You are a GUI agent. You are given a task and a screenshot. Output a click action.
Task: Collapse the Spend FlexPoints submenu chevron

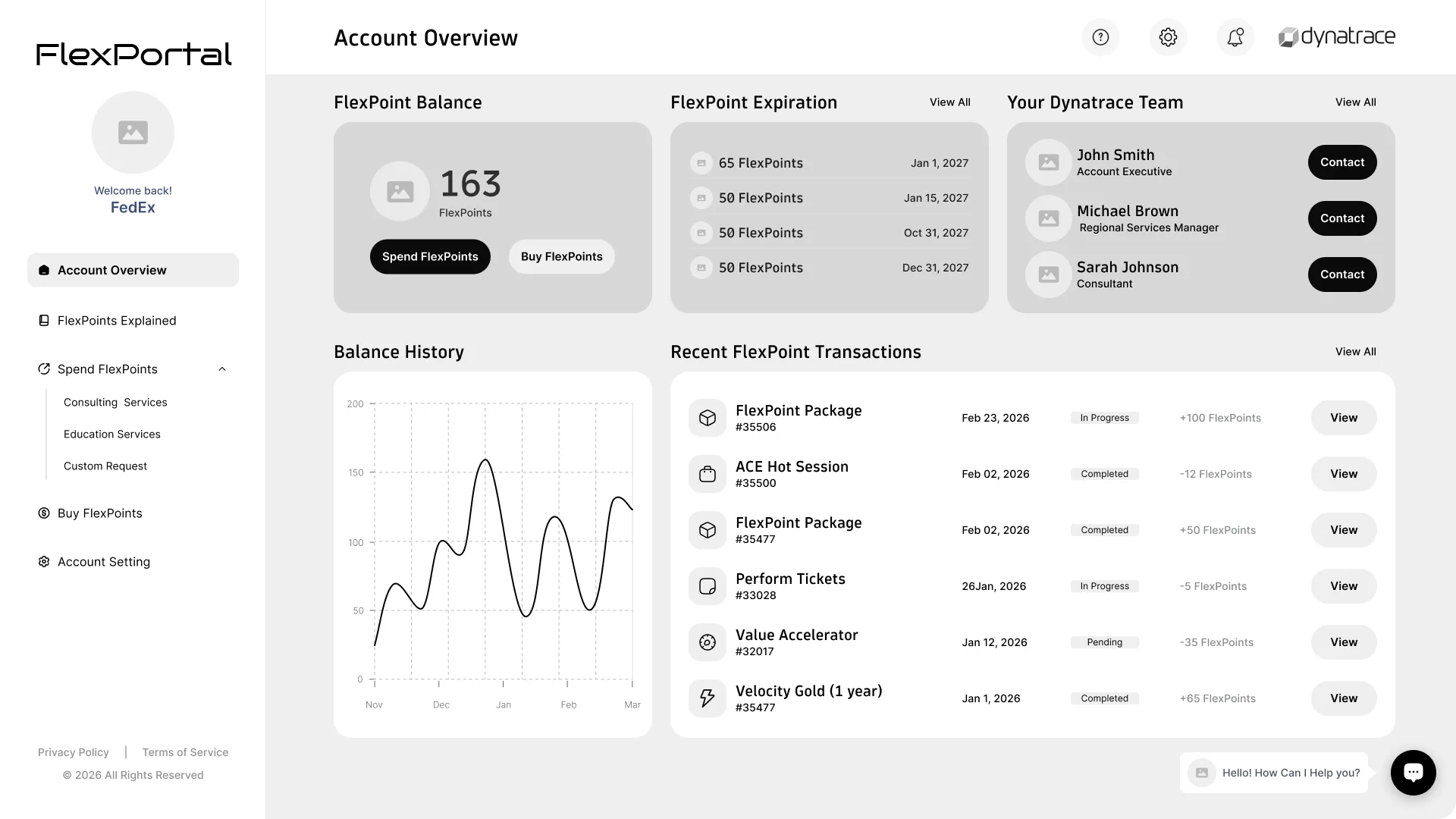coord(222,369)
